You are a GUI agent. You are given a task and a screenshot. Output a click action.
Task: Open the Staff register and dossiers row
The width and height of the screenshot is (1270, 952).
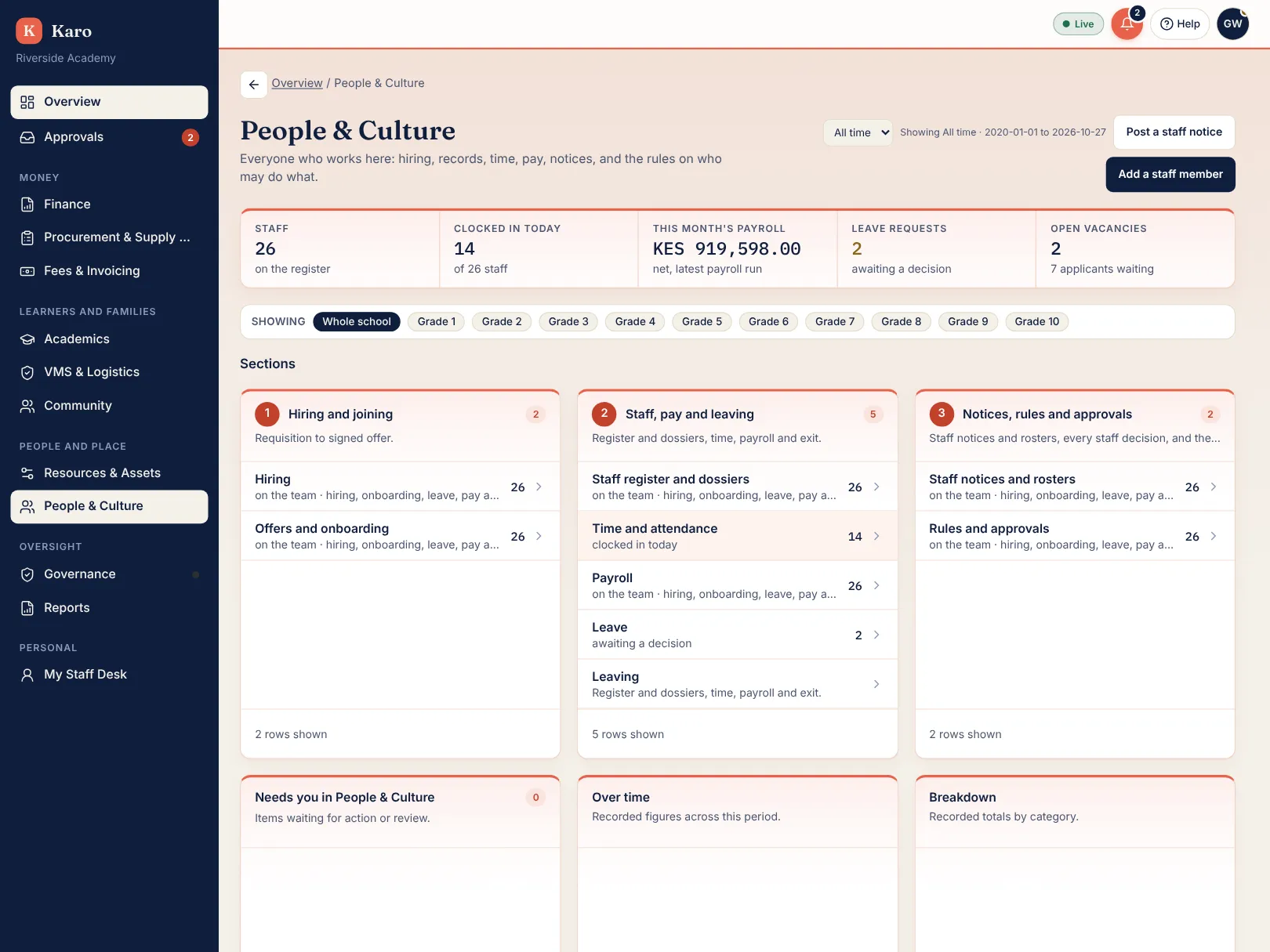(737, 487)
